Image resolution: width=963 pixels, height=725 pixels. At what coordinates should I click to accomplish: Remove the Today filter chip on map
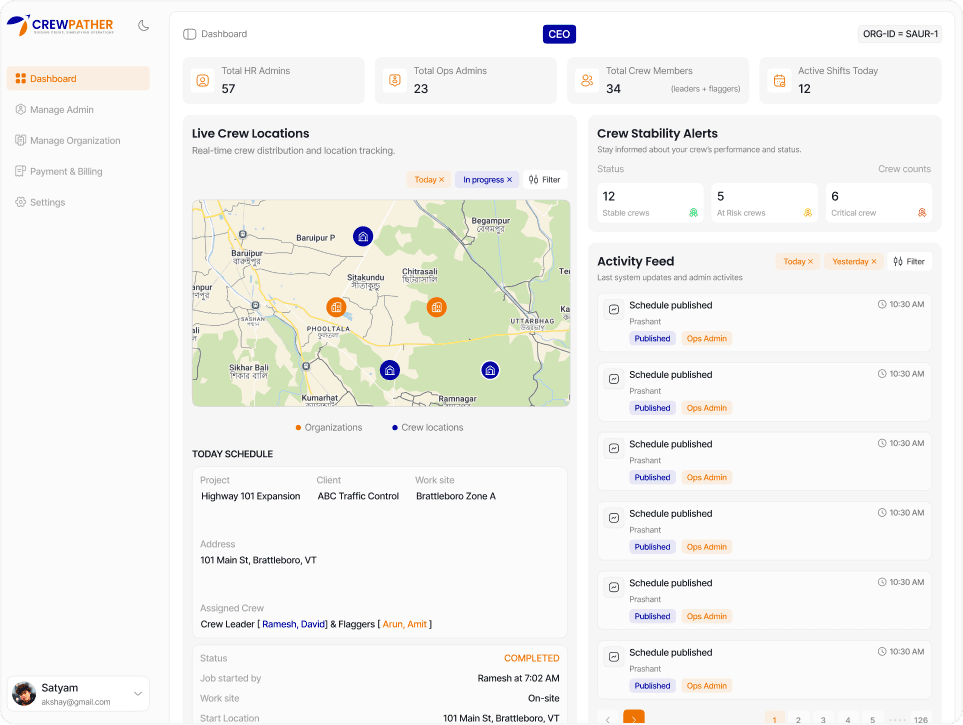point(441,180)
